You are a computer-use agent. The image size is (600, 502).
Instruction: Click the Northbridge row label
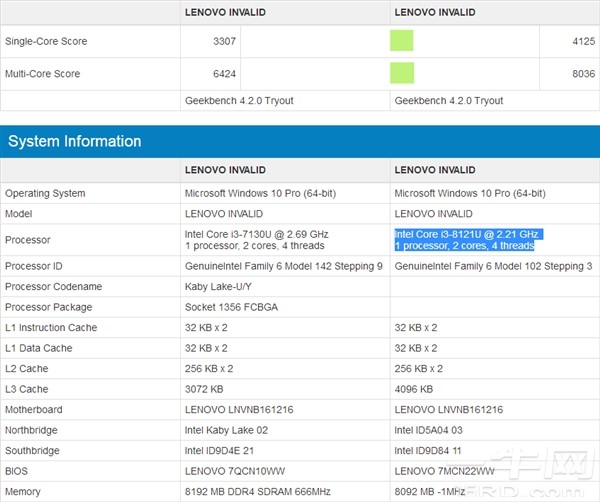click(31, 430)
